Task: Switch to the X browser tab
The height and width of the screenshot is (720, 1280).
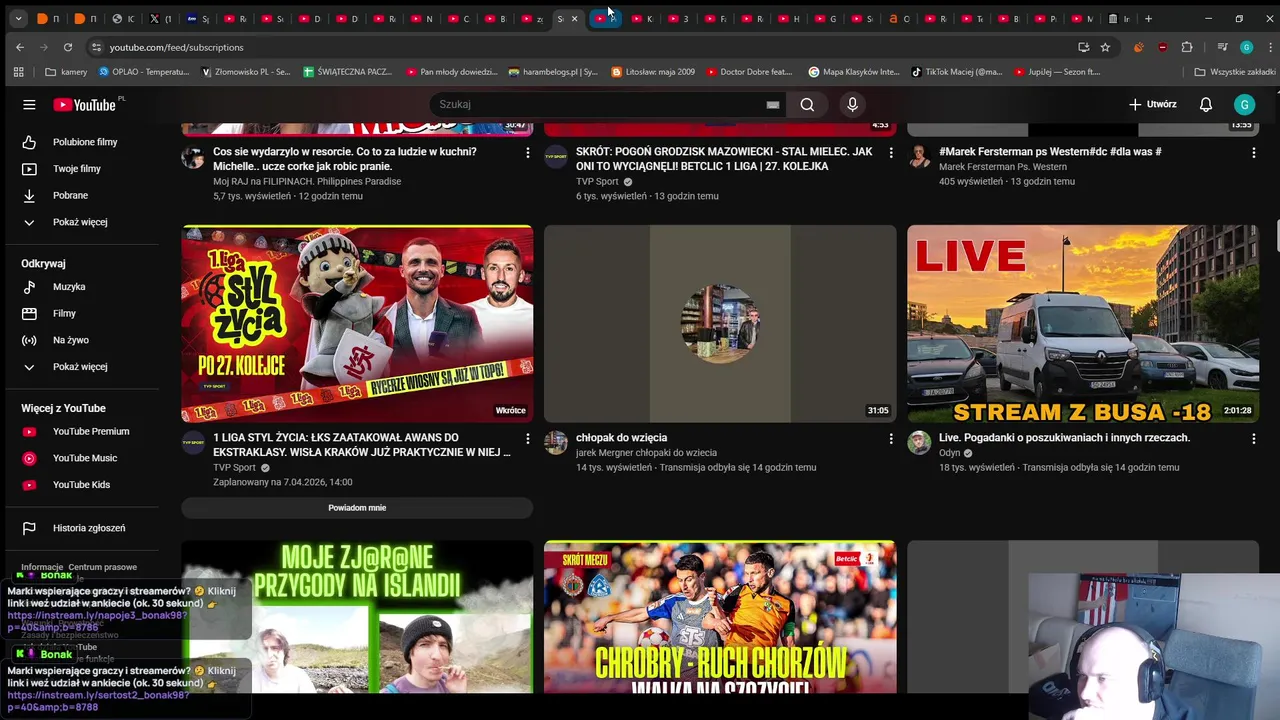Action: (159, 19)
